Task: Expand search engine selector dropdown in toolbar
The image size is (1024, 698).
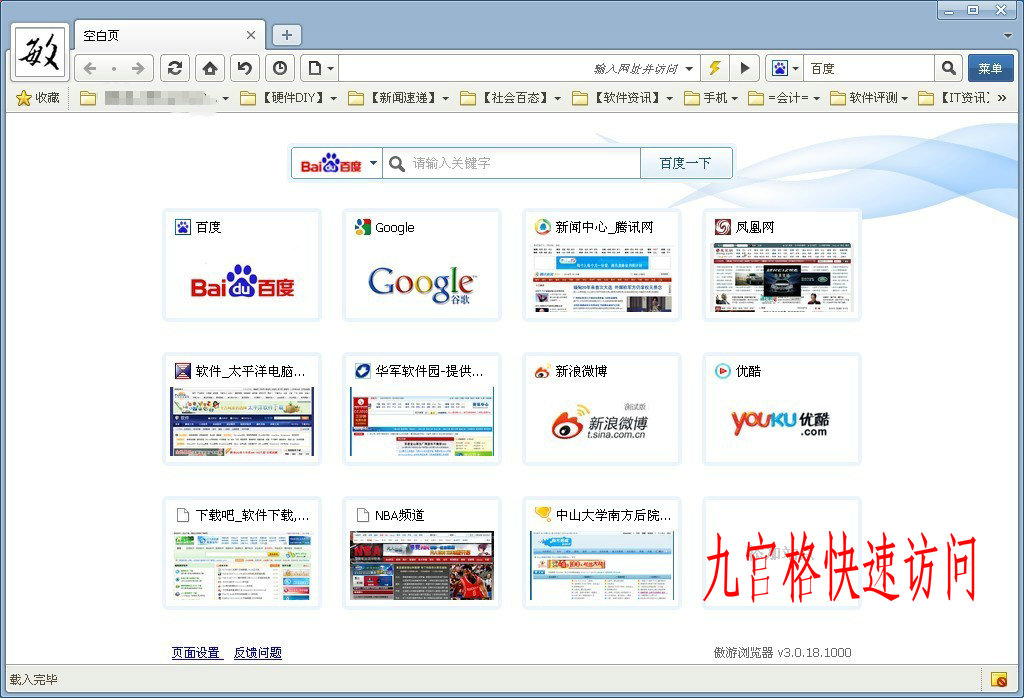Action: [x=795, y=69]
